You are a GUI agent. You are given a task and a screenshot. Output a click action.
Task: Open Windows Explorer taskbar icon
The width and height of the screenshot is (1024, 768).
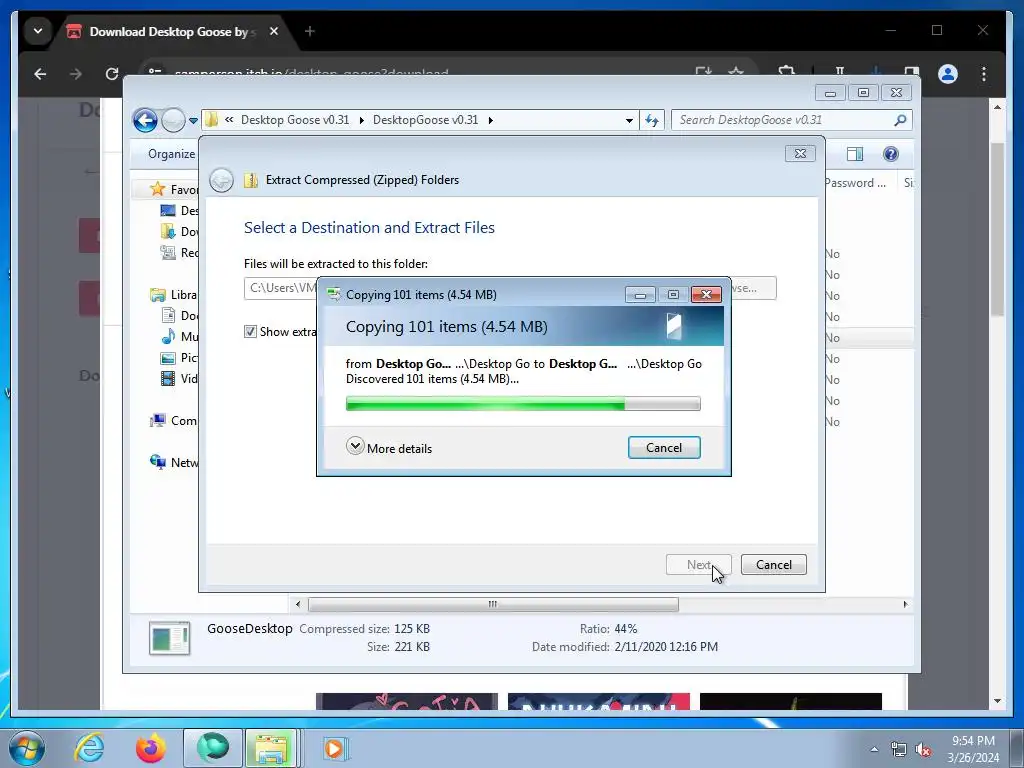272,748
